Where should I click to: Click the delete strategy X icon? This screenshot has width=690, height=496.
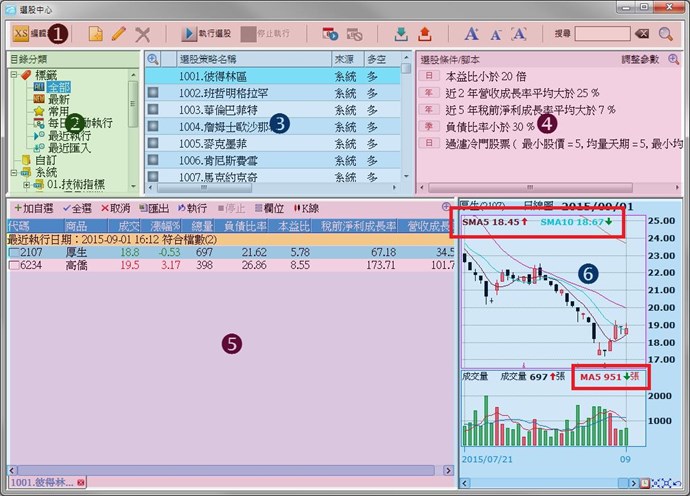tap(143, 34)
